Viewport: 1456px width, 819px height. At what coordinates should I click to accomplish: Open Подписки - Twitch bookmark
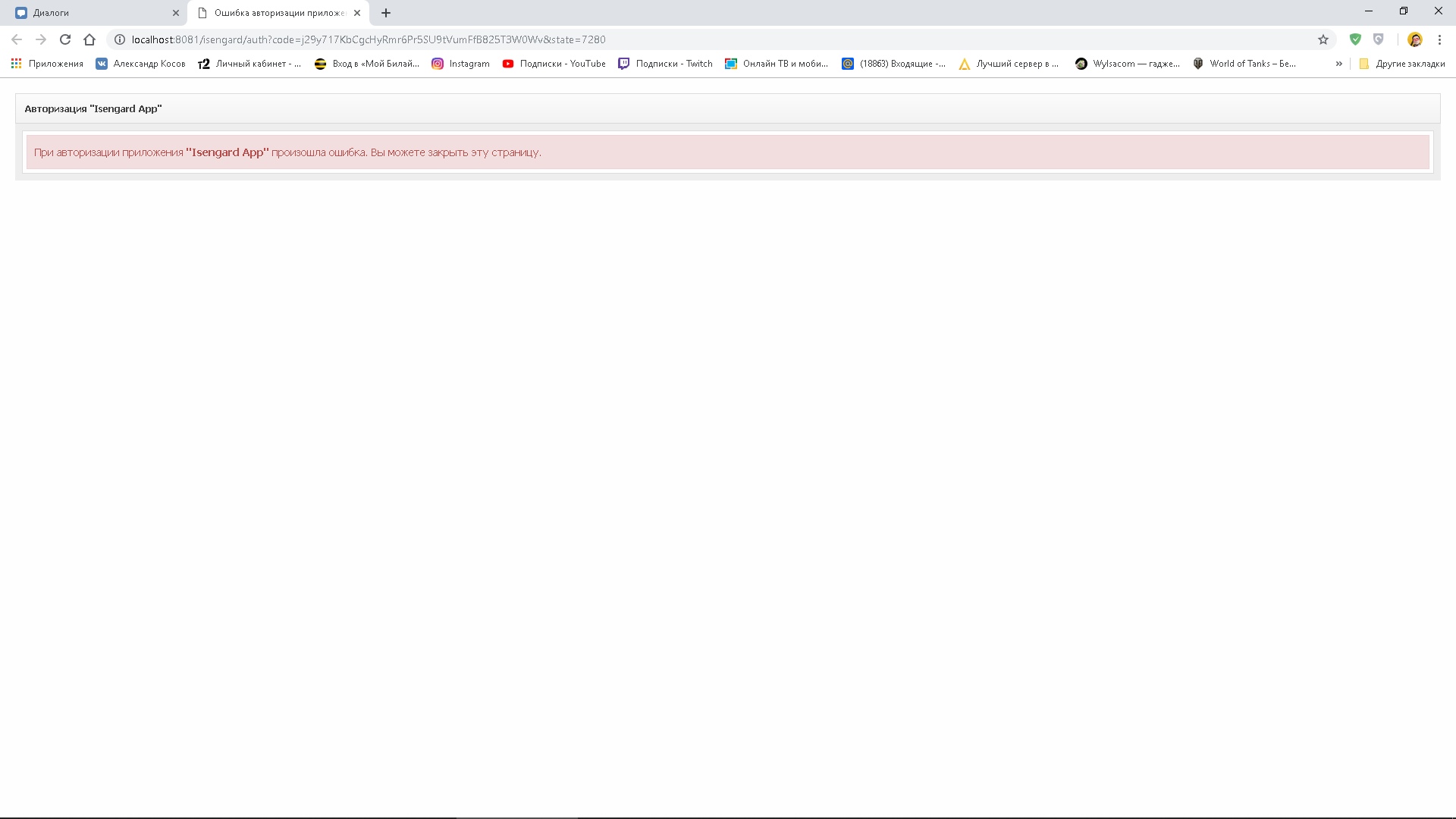click(x=665, y=64)
